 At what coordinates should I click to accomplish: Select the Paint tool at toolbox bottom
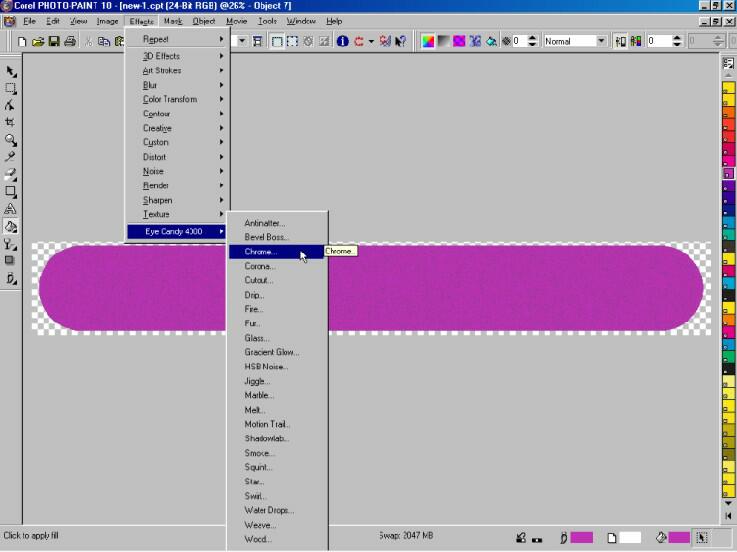pos(11,278)
